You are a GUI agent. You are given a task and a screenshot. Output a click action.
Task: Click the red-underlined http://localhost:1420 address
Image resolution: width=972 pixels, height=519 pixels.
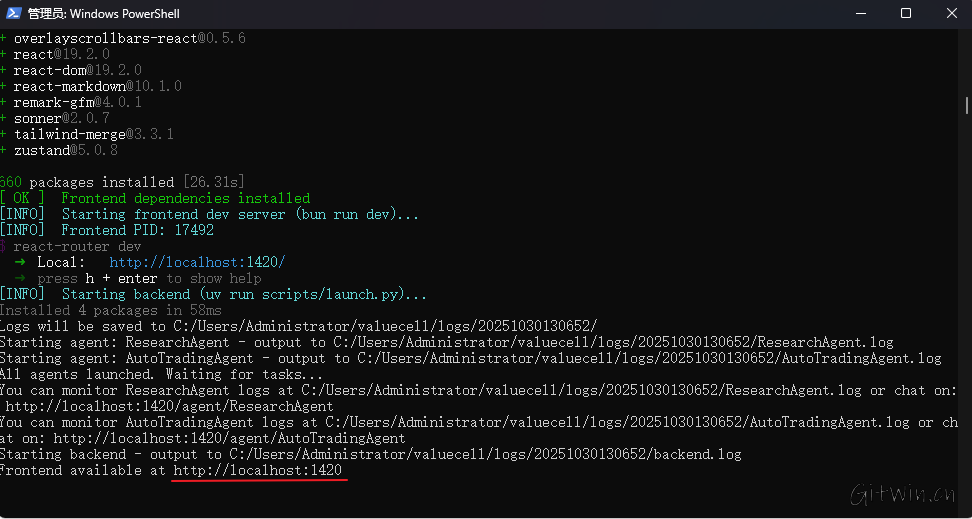coord(258,470)
